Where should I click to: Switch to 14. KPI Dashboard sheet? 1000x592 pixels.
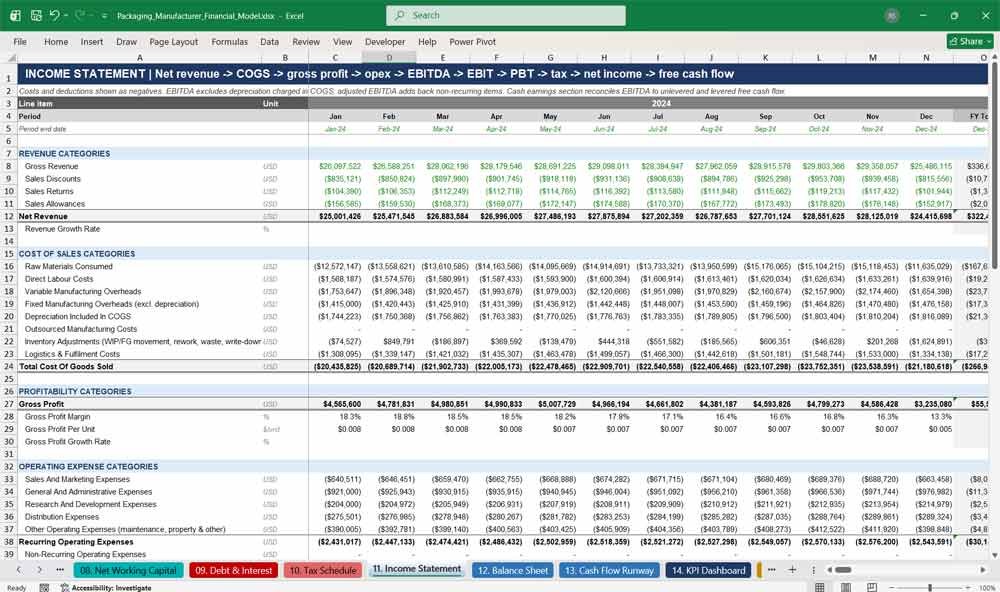coord(708,570)
